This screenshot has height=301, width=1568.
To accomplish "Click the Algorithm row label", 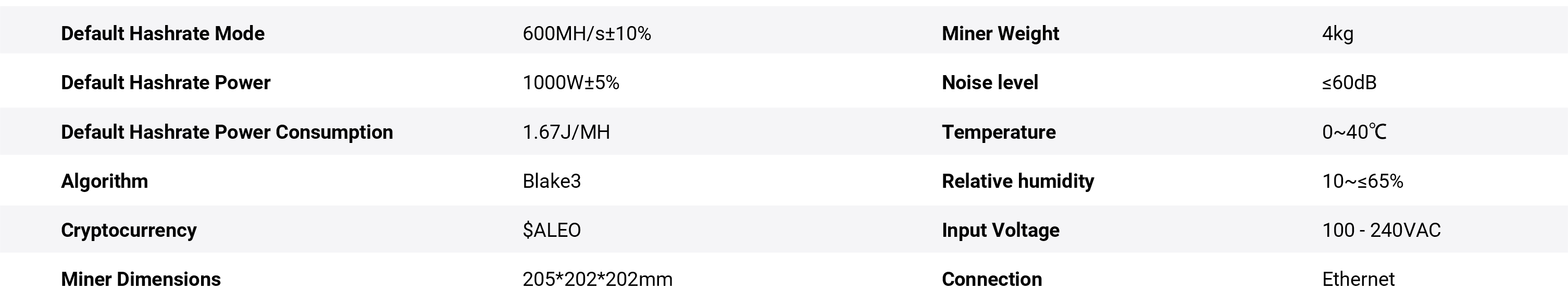I will (x=104, y=181).
